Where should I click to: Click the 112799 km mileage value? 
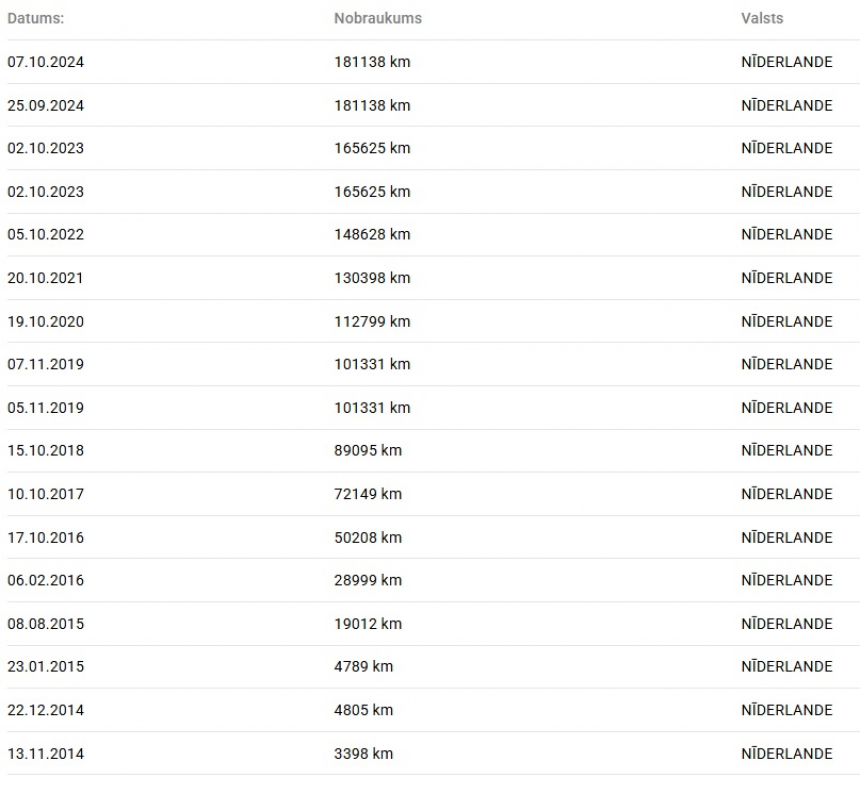pyautogui.click(x=372, y=321)
